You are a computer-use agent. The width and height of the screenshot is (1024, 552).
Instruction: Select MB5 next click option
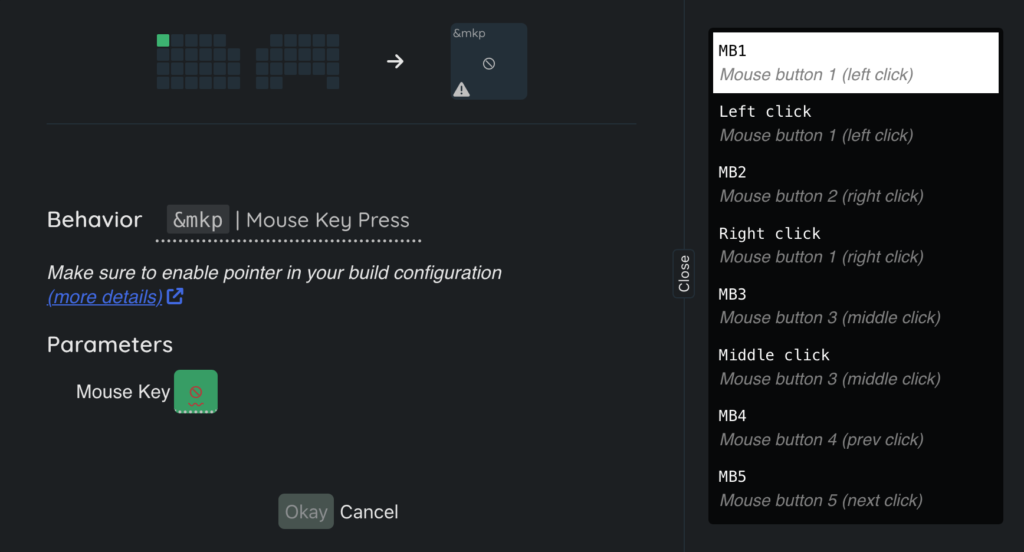pos(853,488)
